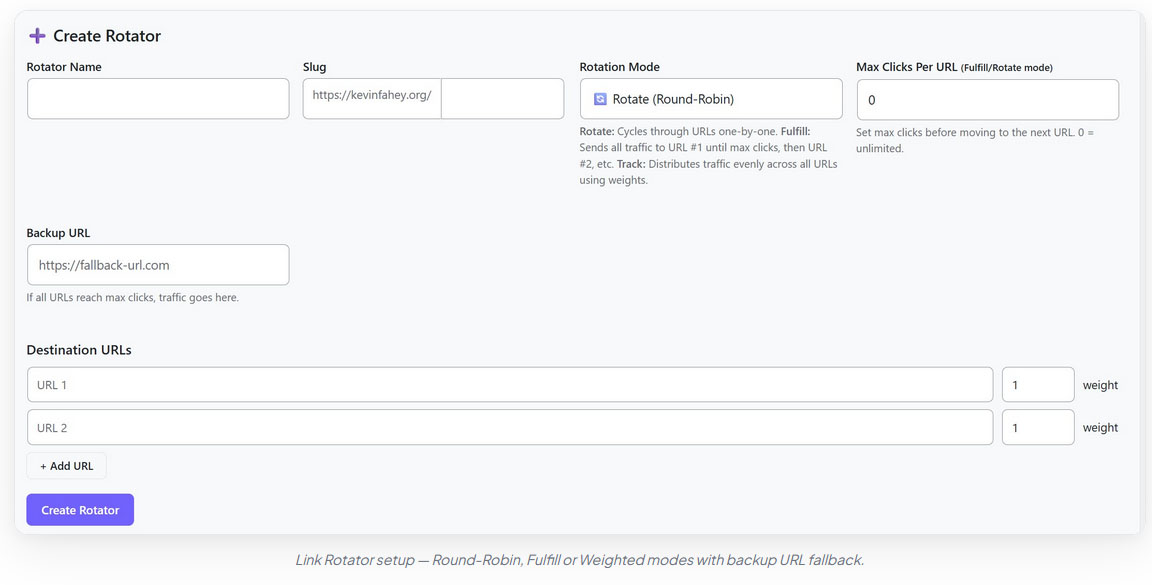The height and width of the screenshot is (585, 1152).
Task: Click the Rotate/Fulfill/Track mode description text
Action: click(708, 156)
